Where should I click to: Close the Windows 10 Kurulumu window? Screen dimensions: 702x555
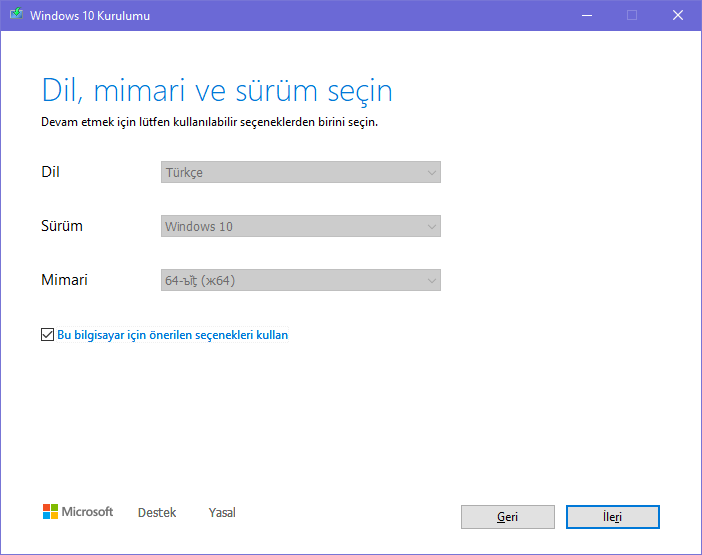pyautogui.click(x=678, y=16)
